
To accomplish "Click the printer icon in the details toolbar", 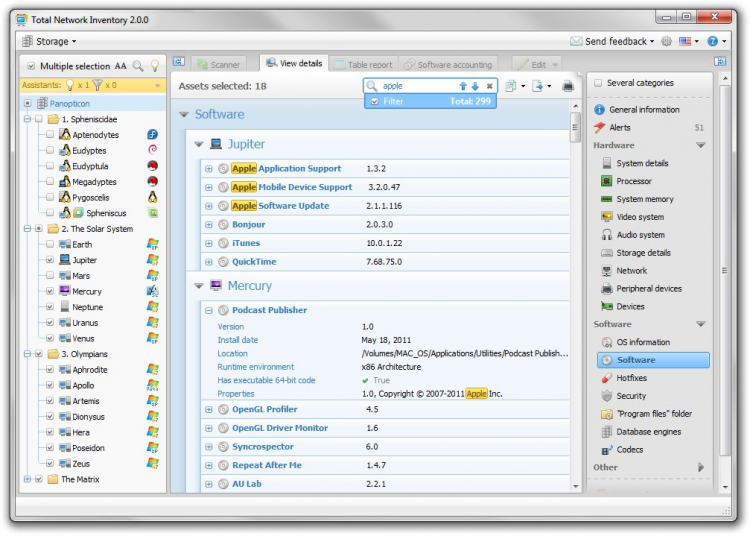I will pyautogui.click(x=568, y=87).
